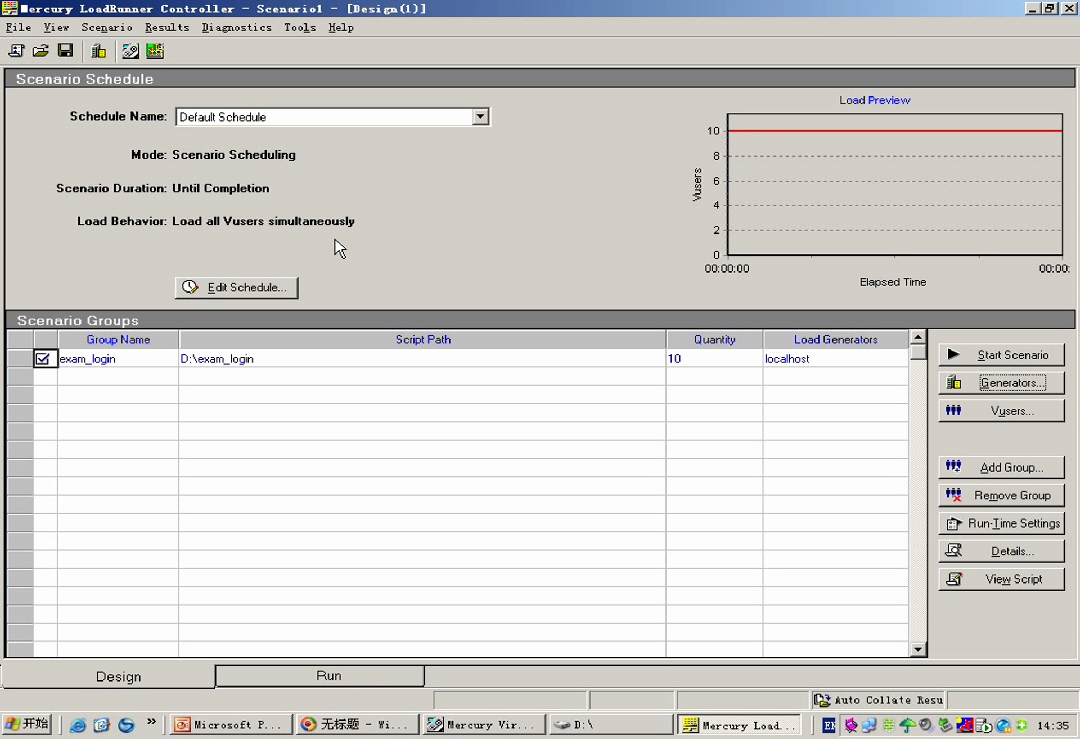Launch Analysis from the toolbar chart icon
1080x739 pixels.
coord(155,51)
